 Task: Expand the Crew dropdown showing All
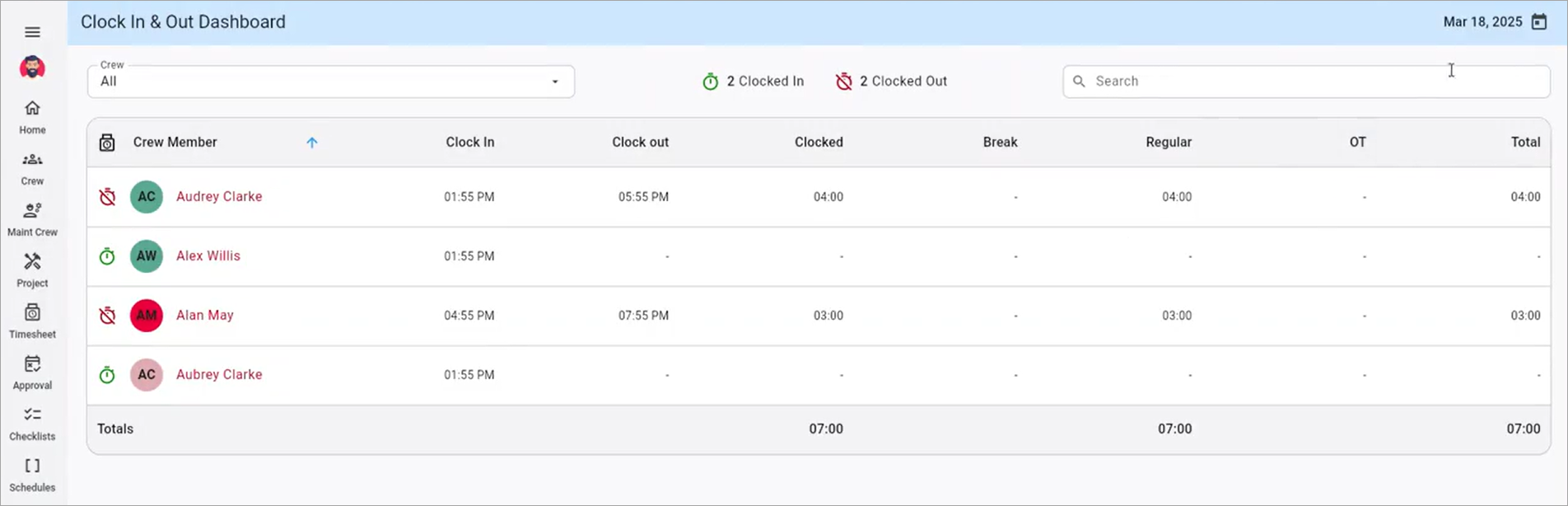(331, 82)
